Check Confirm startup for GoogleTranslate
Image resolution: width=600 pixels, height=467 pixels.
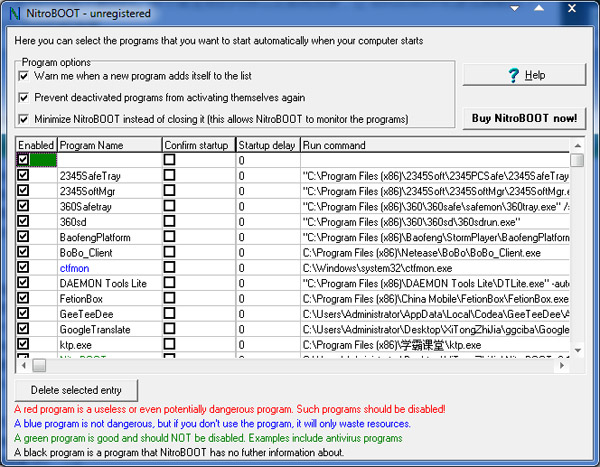170,328
